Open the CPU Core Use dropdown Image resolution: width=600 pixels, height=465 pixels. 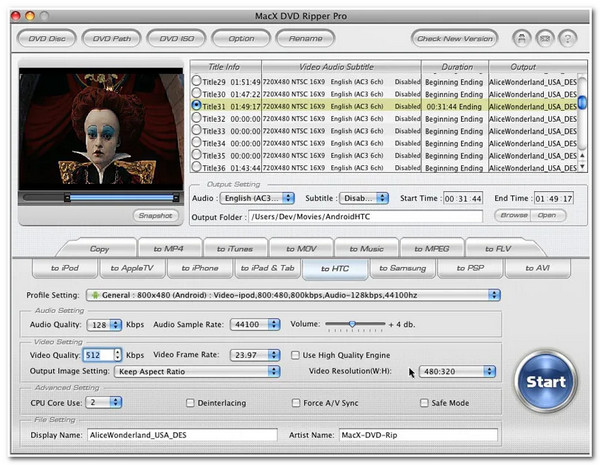(104, 402)
